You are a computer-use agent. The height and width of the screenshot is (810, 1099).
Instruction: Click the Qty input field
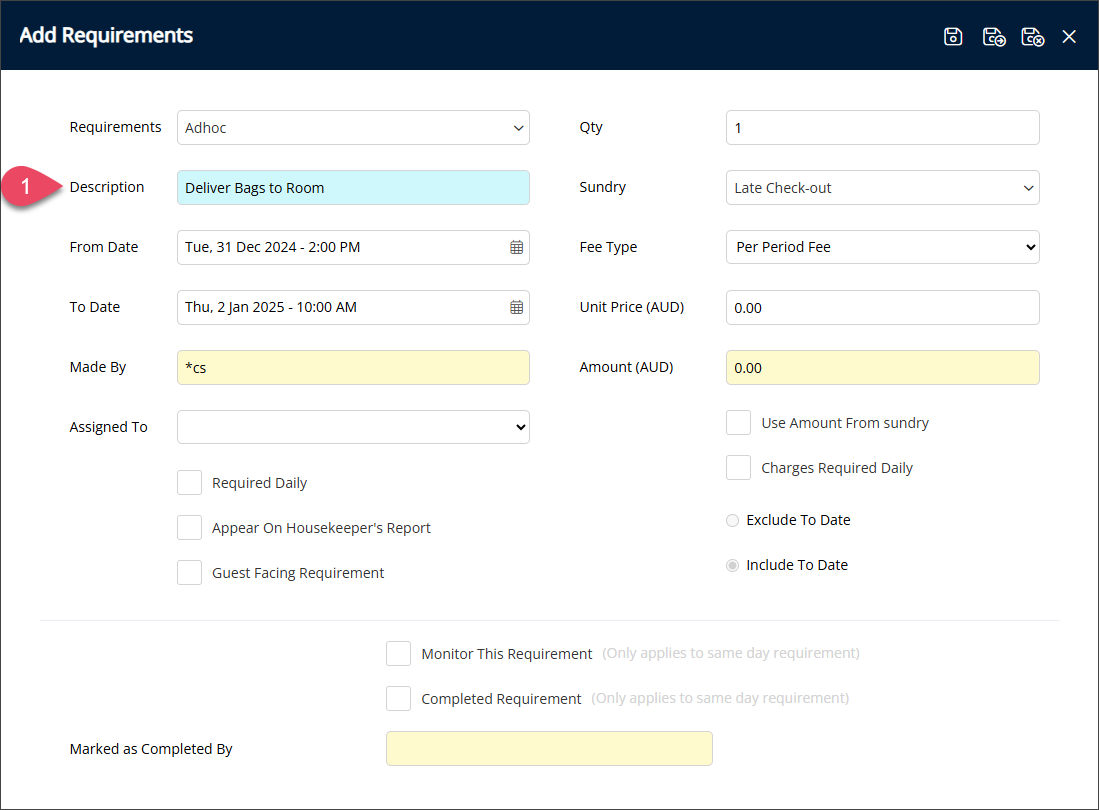(882, 128)
